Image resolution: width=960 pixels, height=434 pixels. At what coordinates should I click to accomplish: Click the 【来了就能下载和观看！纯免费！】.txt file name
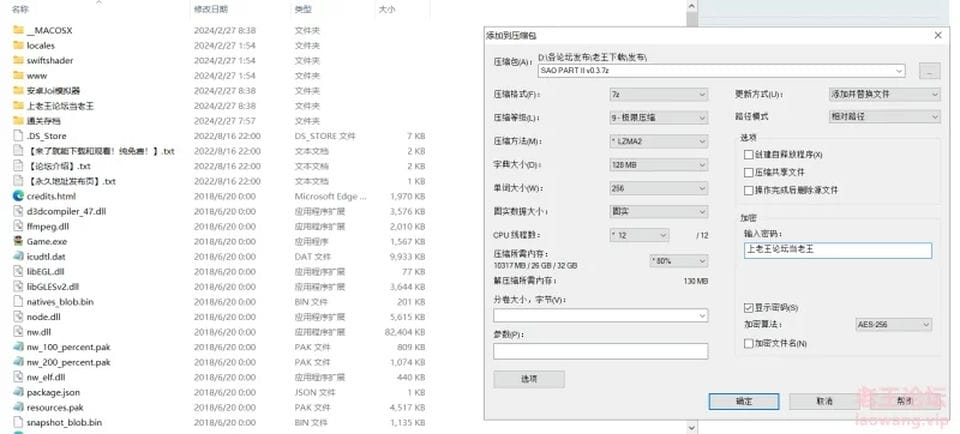100,151
